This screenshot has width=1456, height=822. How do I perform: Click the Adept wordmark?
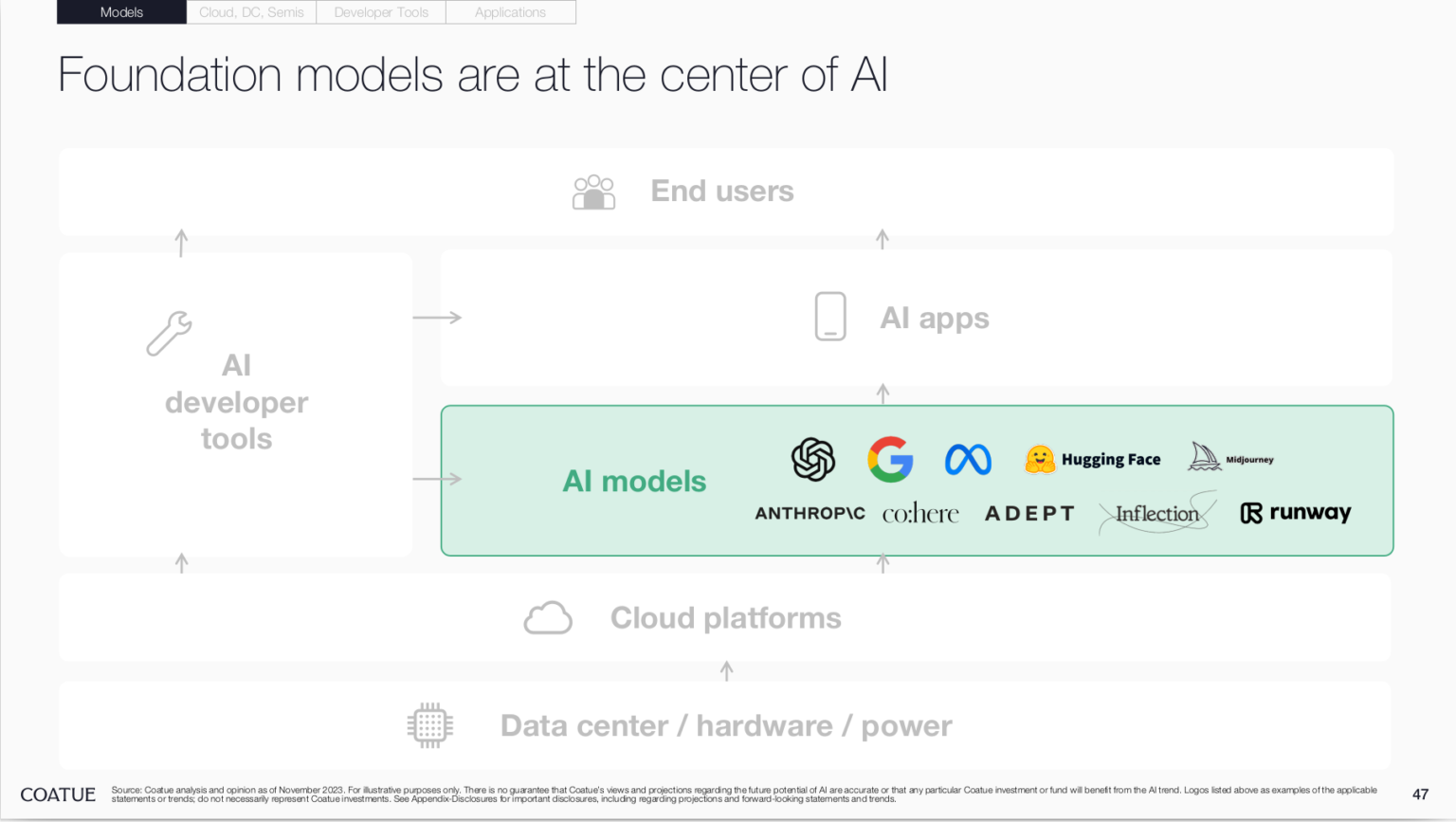click(1029, 514)
